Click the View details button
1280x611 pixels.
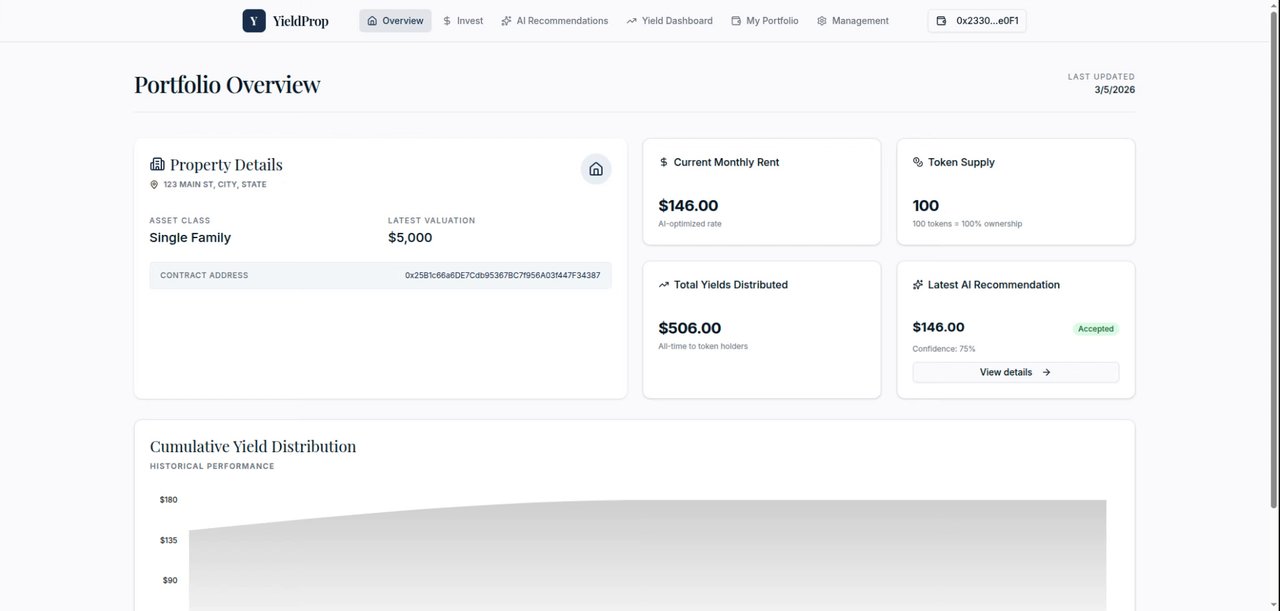pyautogui.click(x=1015, y=372)
